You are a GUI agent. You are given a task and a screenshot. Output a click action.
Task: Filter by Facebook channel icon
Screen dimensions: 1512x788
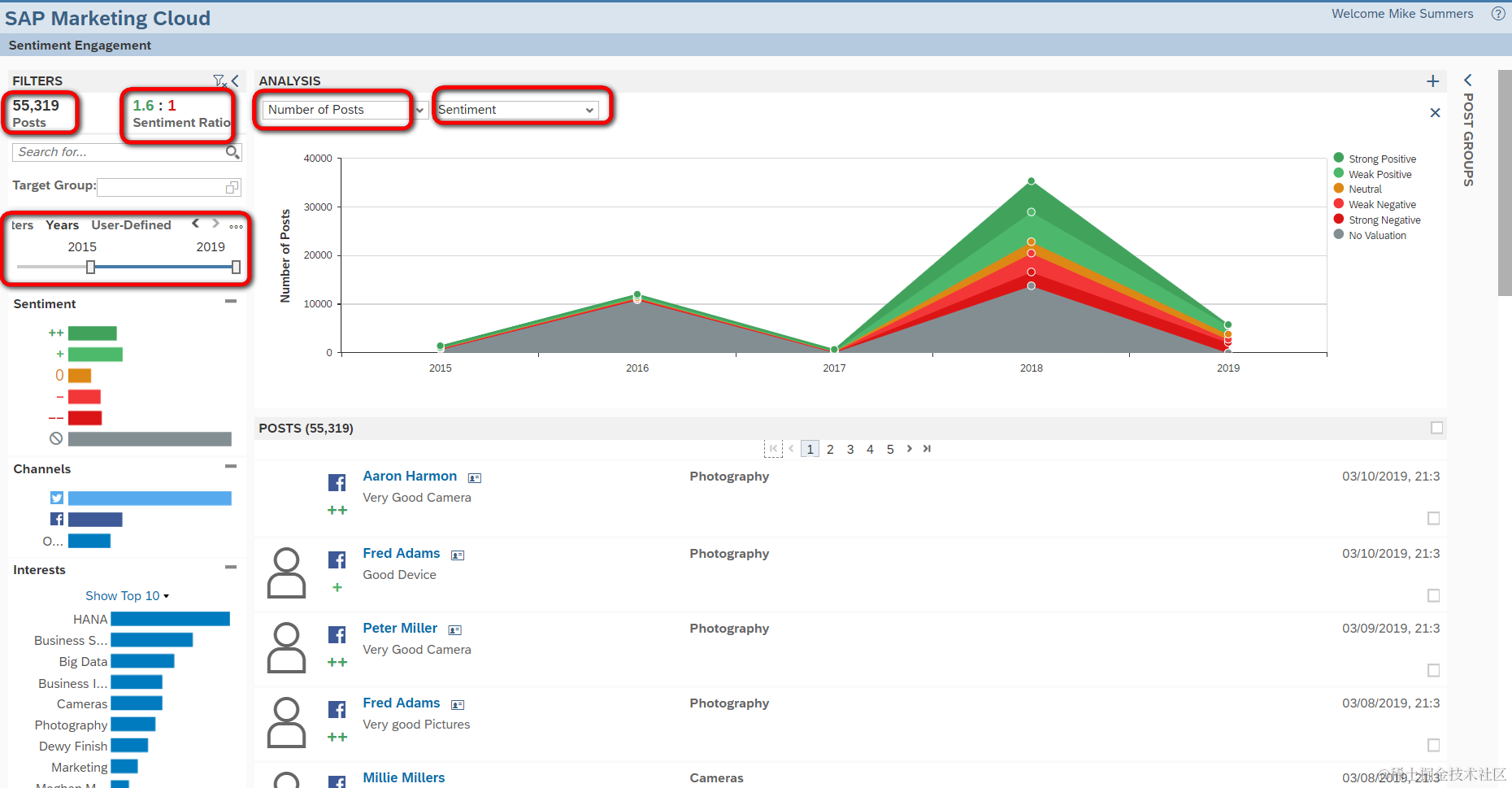pos(57,520)
